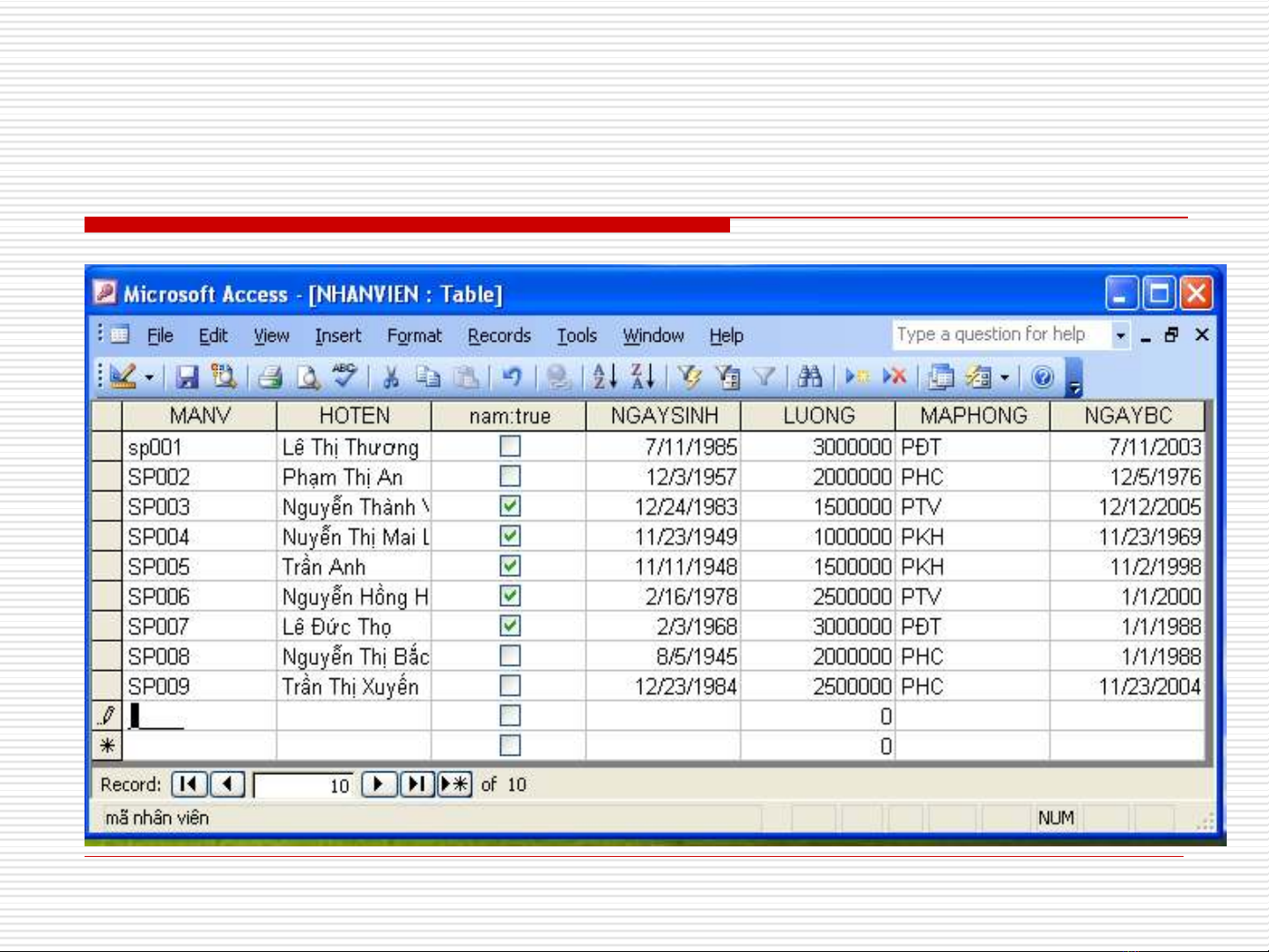
Task: Expand the New Object dropdown arrow
Action: pyautogui.click(x=1005, y=378)
